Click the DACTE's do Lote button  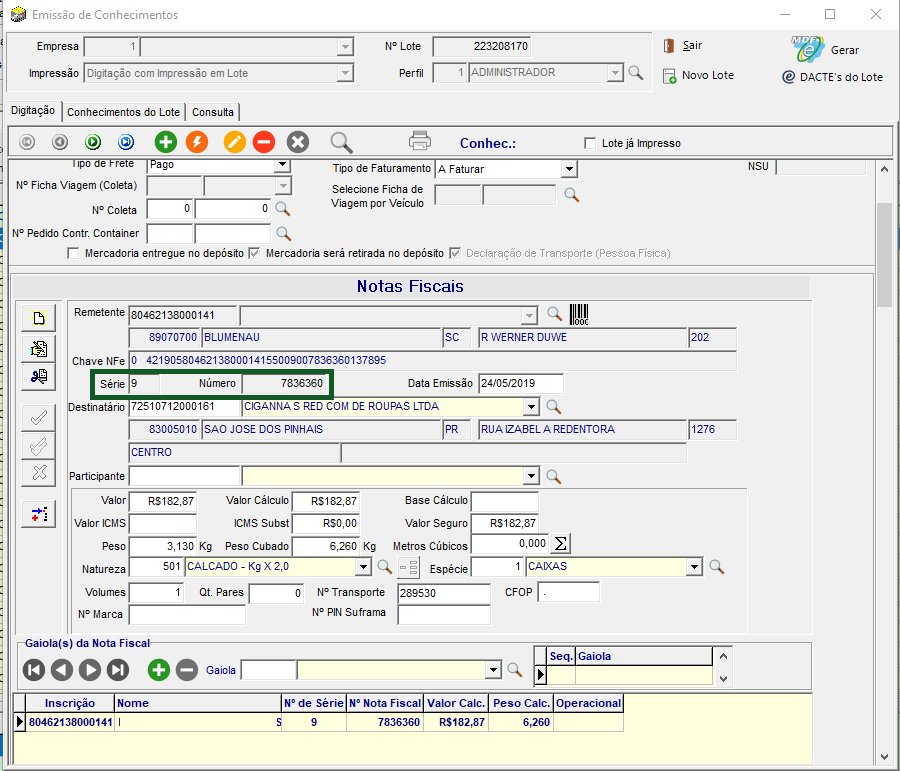click(832, 77)
